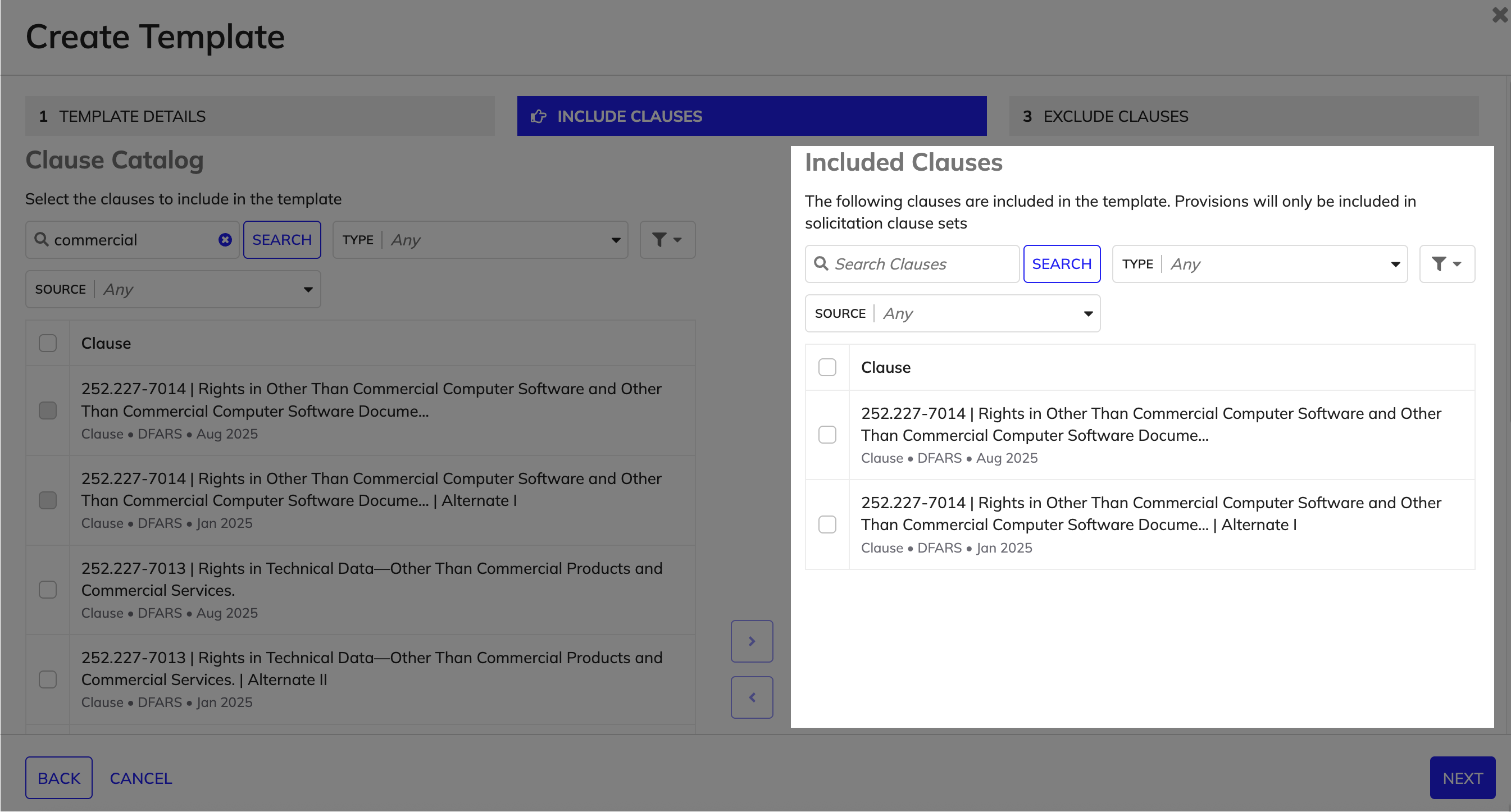The image size is (1511, 812).
Task: Focus the catalog search field containing commercial
Action: tap(132, 240)
